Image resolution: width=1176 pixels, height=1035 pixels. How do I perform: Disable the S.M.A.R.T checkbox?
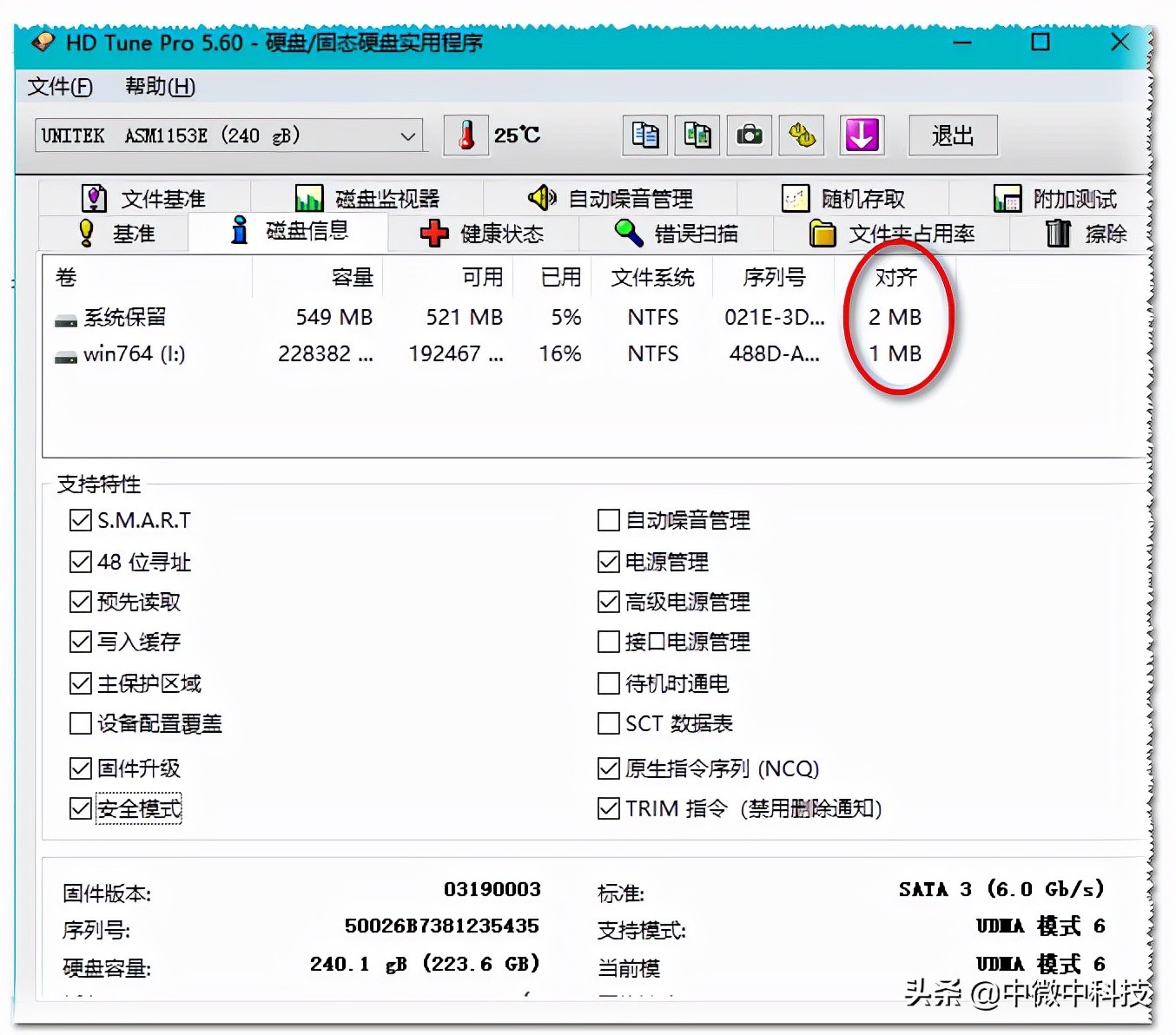[80, 519]
